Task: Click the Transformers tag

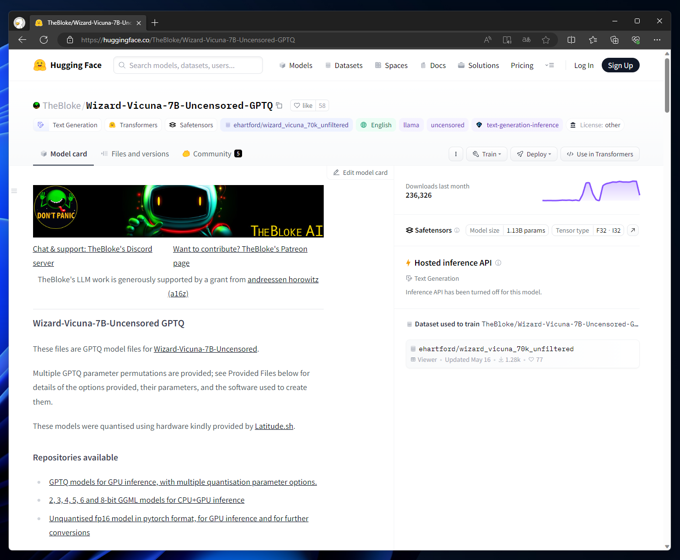Action: click(133, 125)
